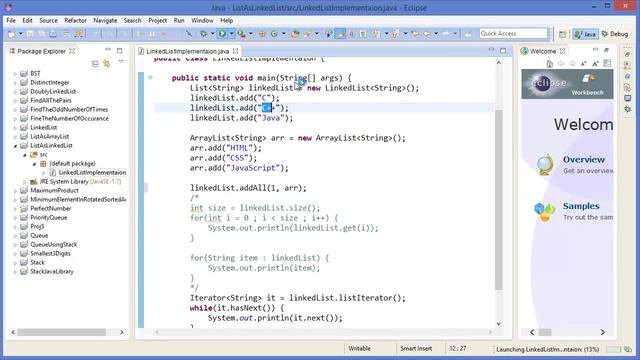Image resolution: width=640 pixels, height=360 pixels.
Task: Expand the JRE System Library node
Action: (24, 182)
